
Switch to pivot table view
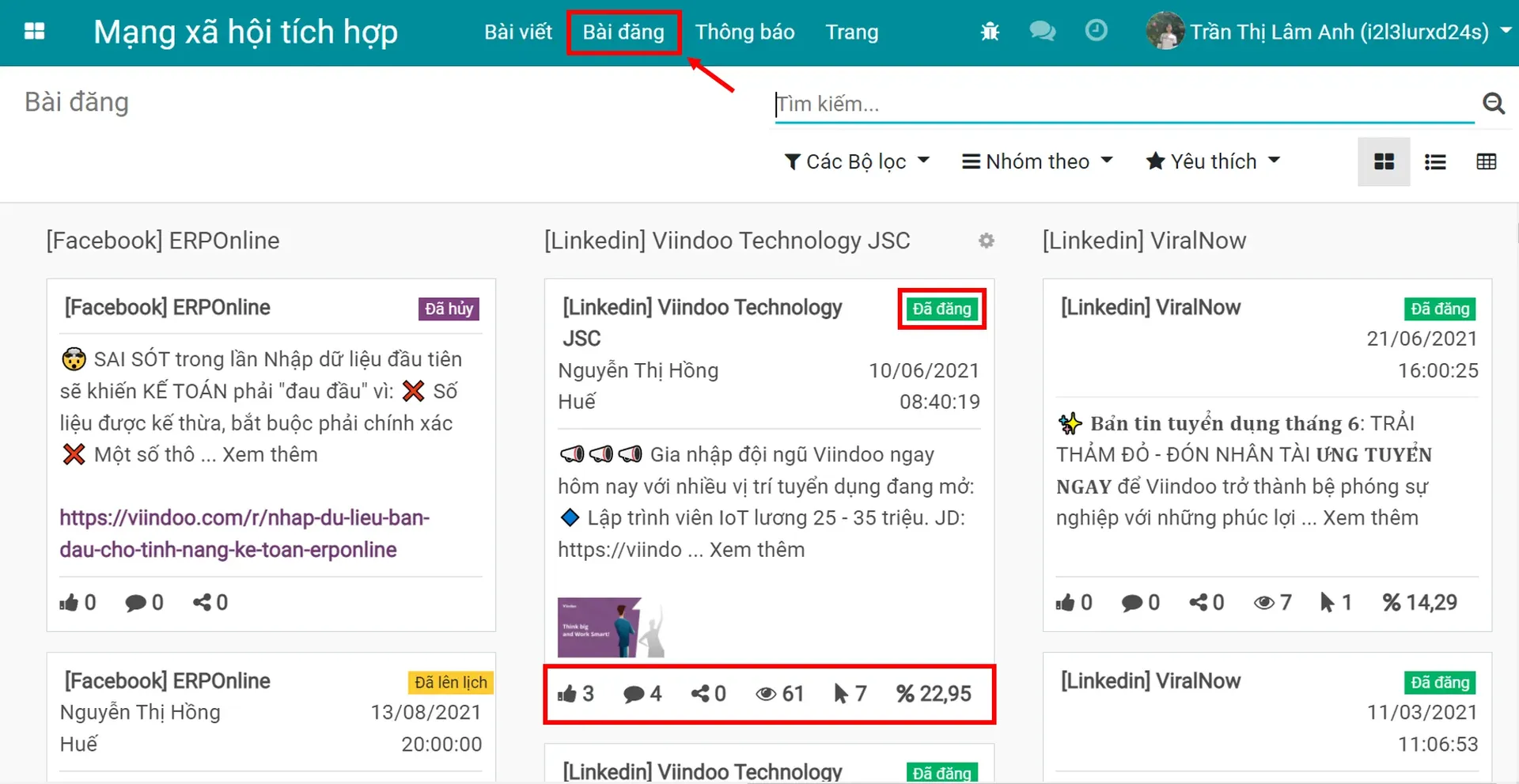click(1486, 162)
